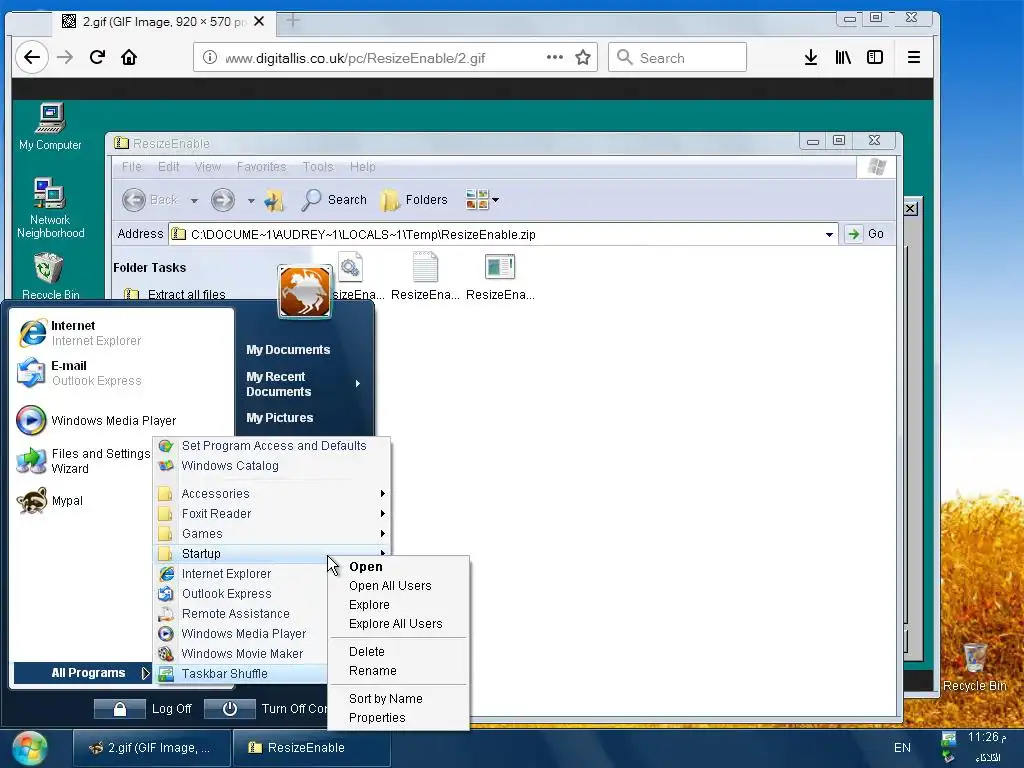The image size is (1024, 768).
Task: Click Search in ResizeEnable toolbar
Action: [334, 200]
